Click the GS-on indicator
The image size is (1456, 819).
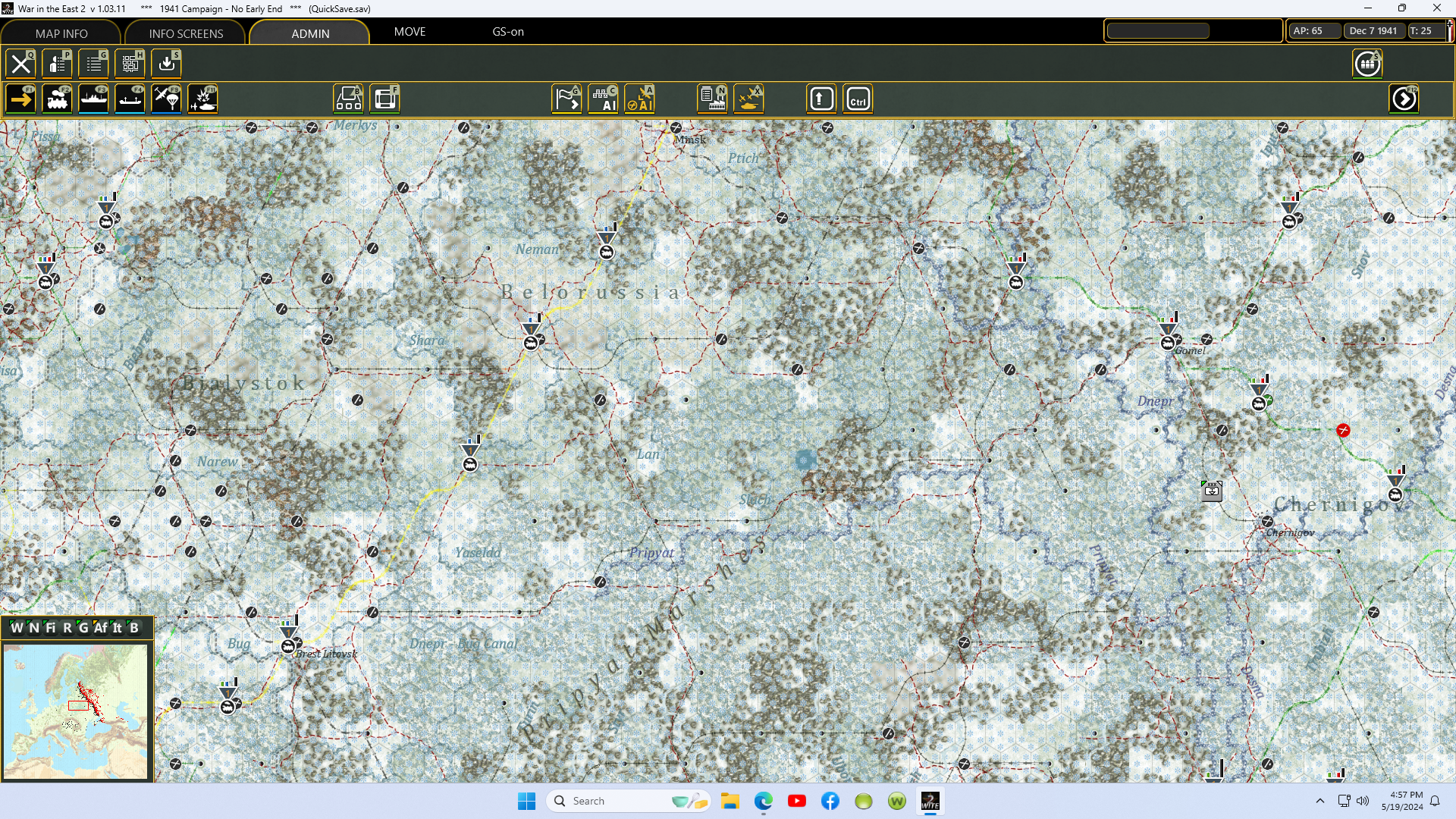(x=508, y=32)
